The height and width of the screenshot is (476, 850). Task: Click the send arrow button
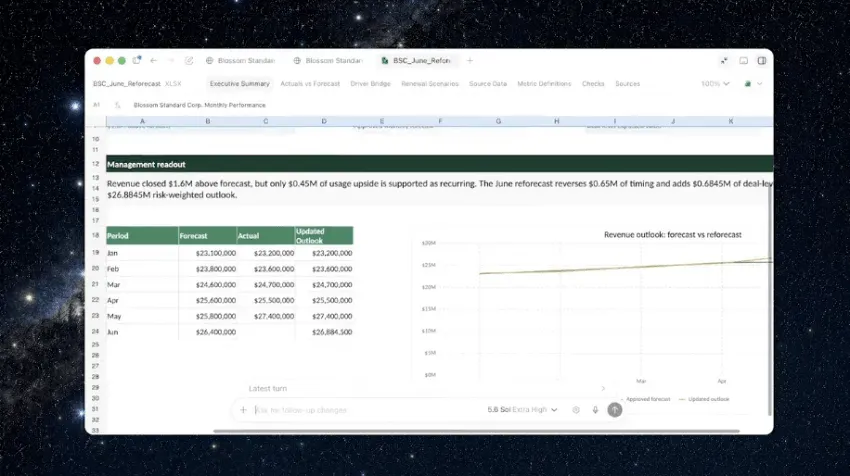click(x=615, y=410)
